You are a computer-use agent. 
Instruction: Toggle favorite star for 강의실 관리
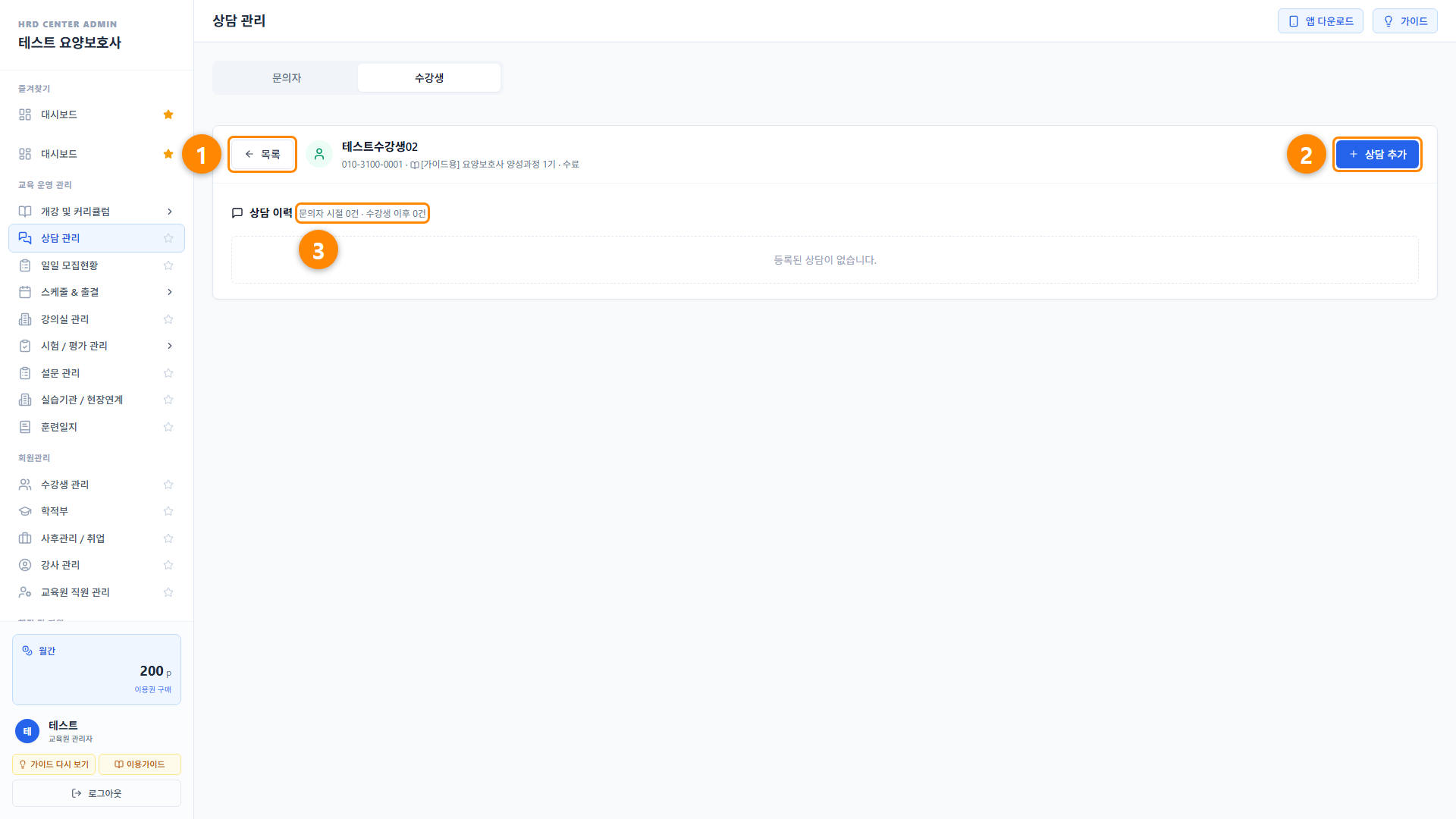coord(168,319)
